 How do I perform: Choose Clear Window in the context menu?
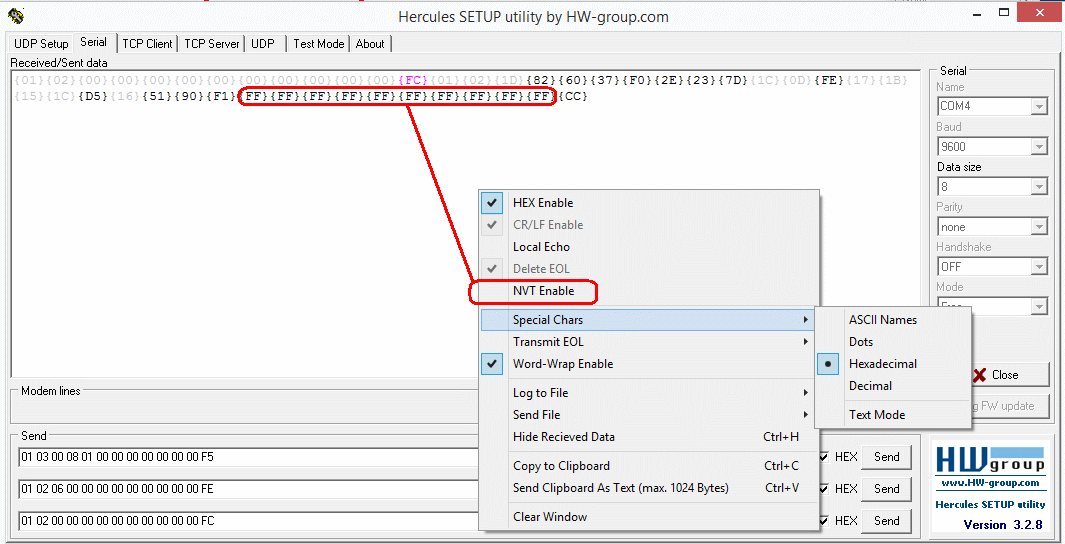point(550,517)
